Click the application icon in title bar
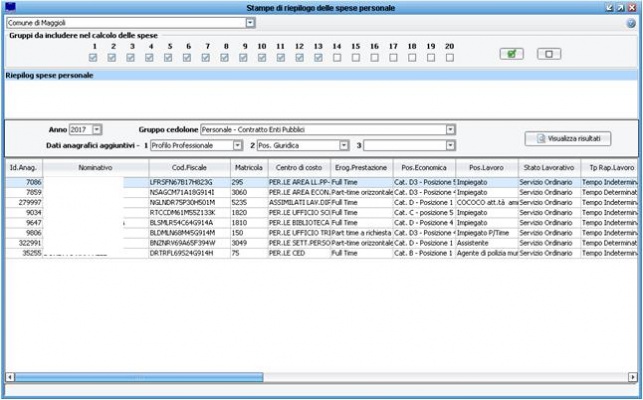Screen dimensions: 643x400 [x=10, y=7]
